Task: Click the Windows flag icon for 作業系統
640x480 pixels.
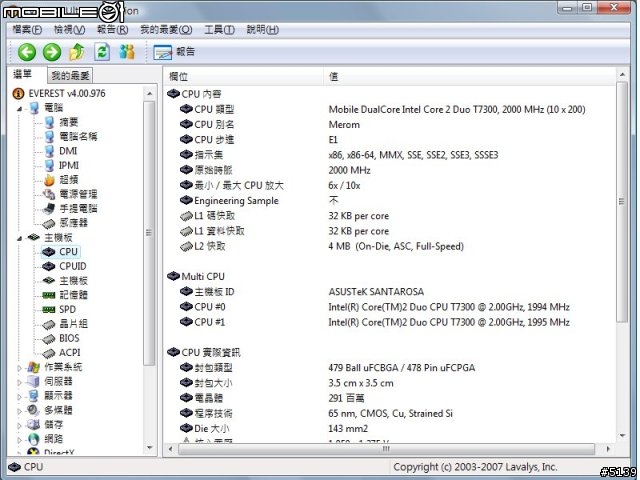Action: click(x=33, y=367)
